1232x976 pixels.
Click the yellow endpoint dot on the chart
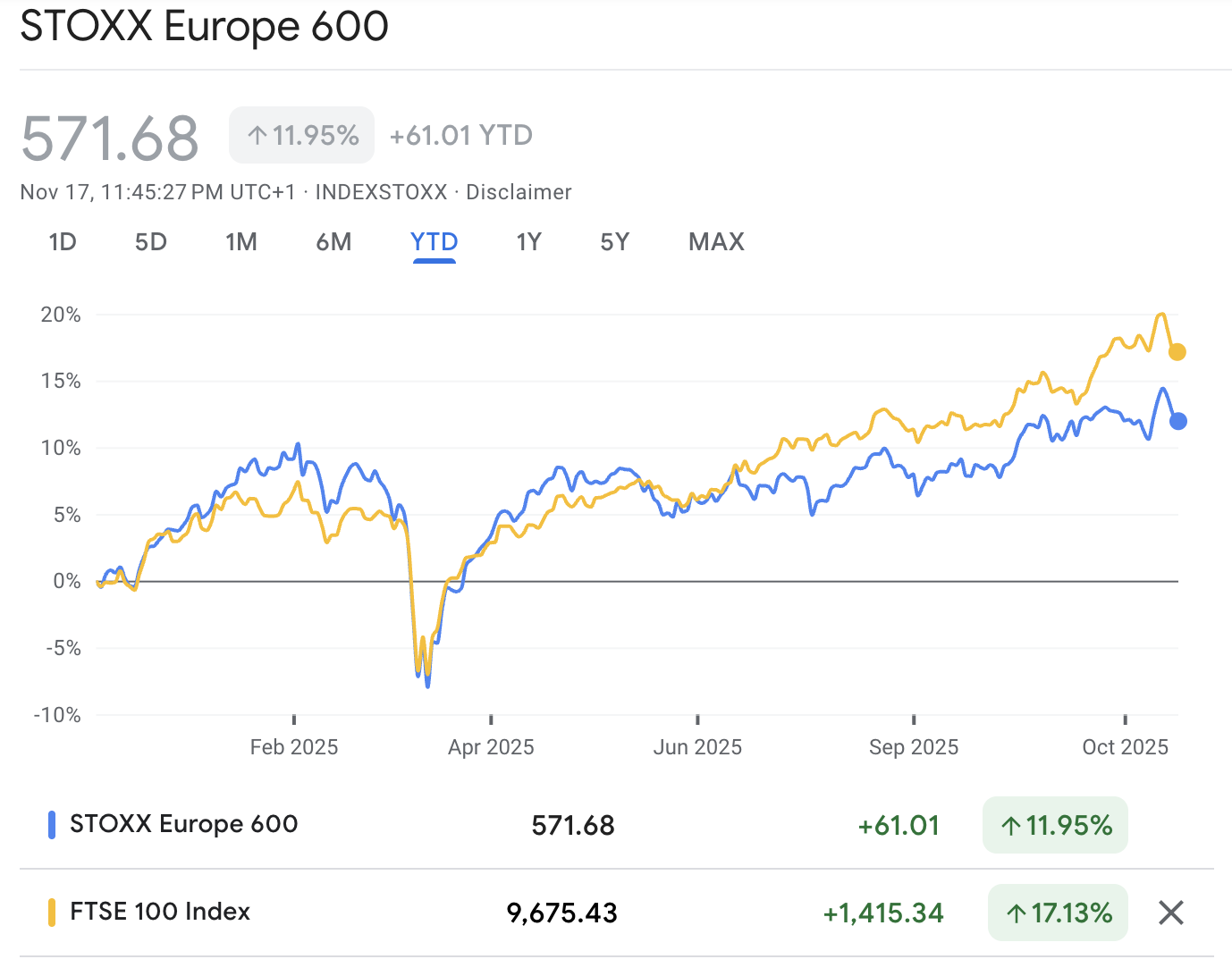click(x=1177, y=352)
